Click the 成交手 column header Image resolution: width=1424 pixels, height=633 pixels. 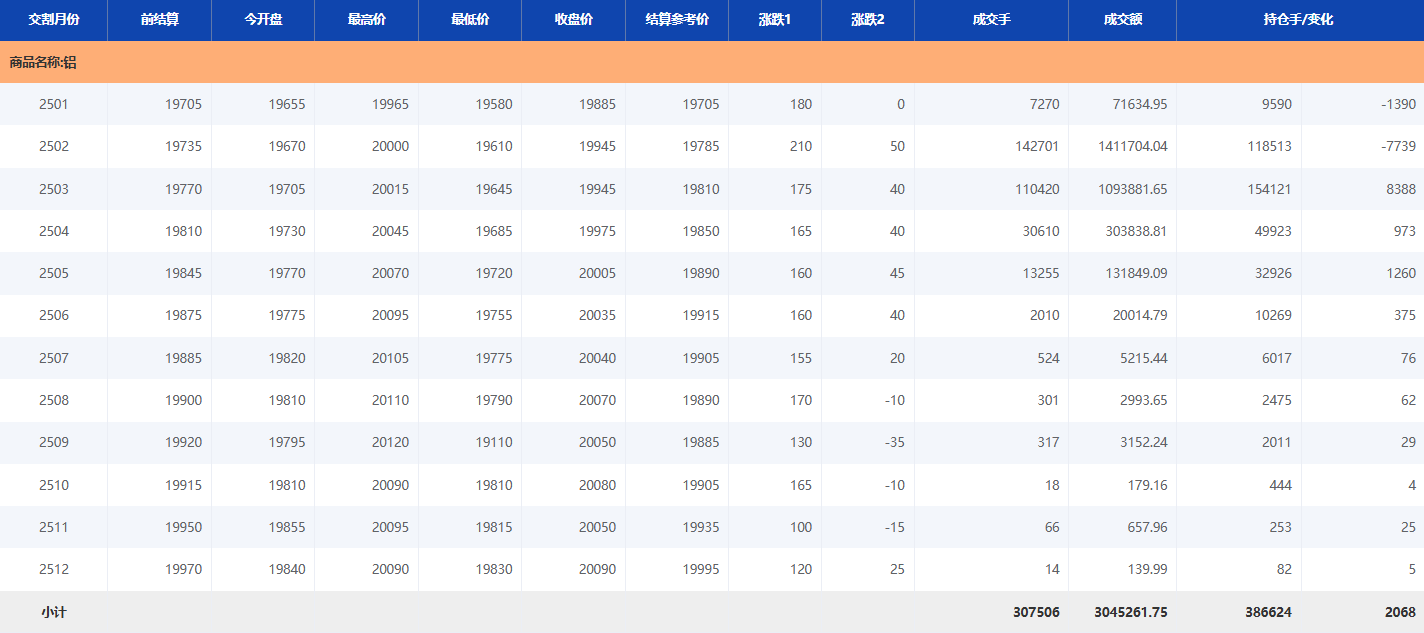point(991,20)
